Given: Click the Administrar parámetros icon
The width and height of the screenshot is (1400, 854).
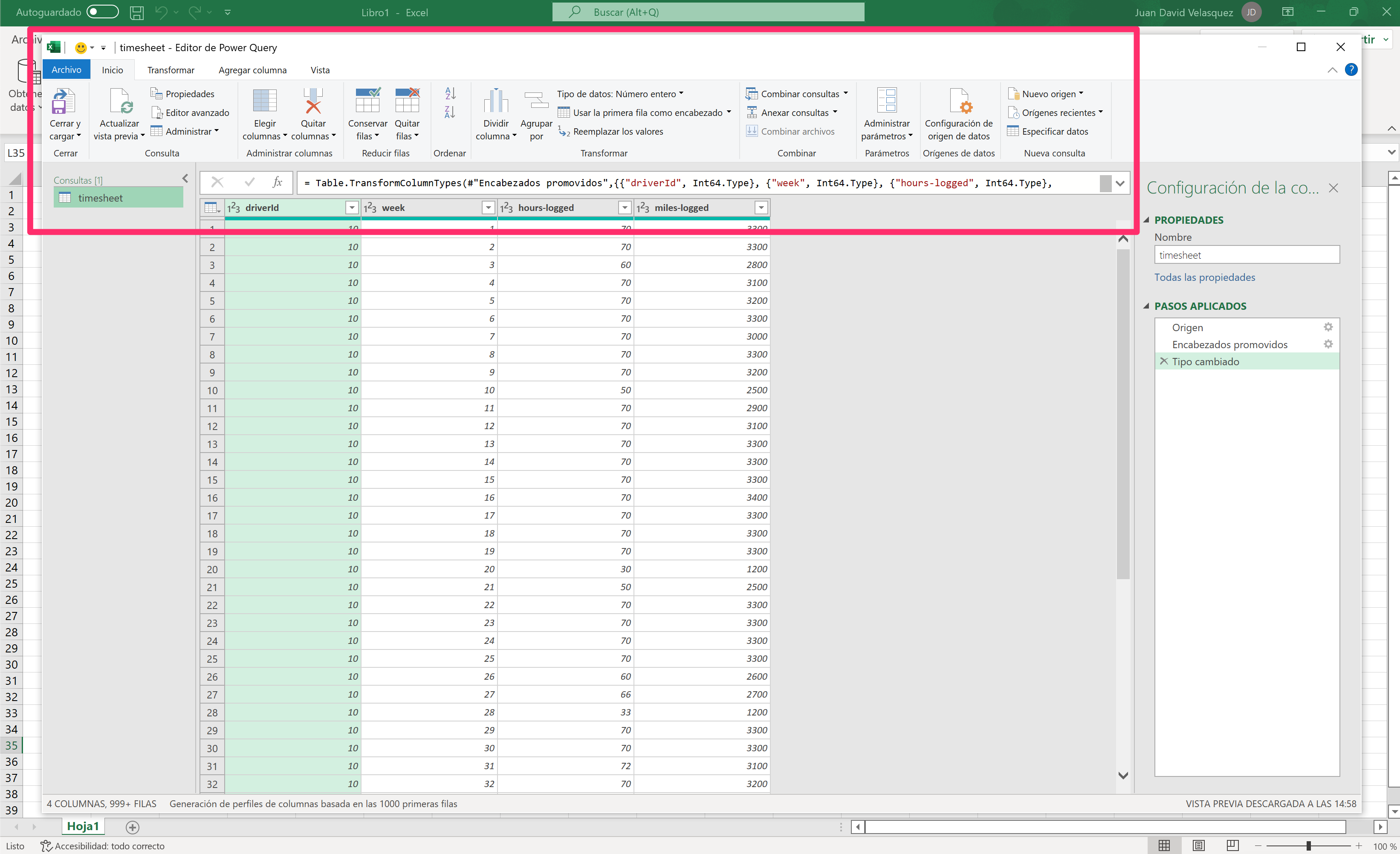Looking at the screenshot, I should (886, 101).
